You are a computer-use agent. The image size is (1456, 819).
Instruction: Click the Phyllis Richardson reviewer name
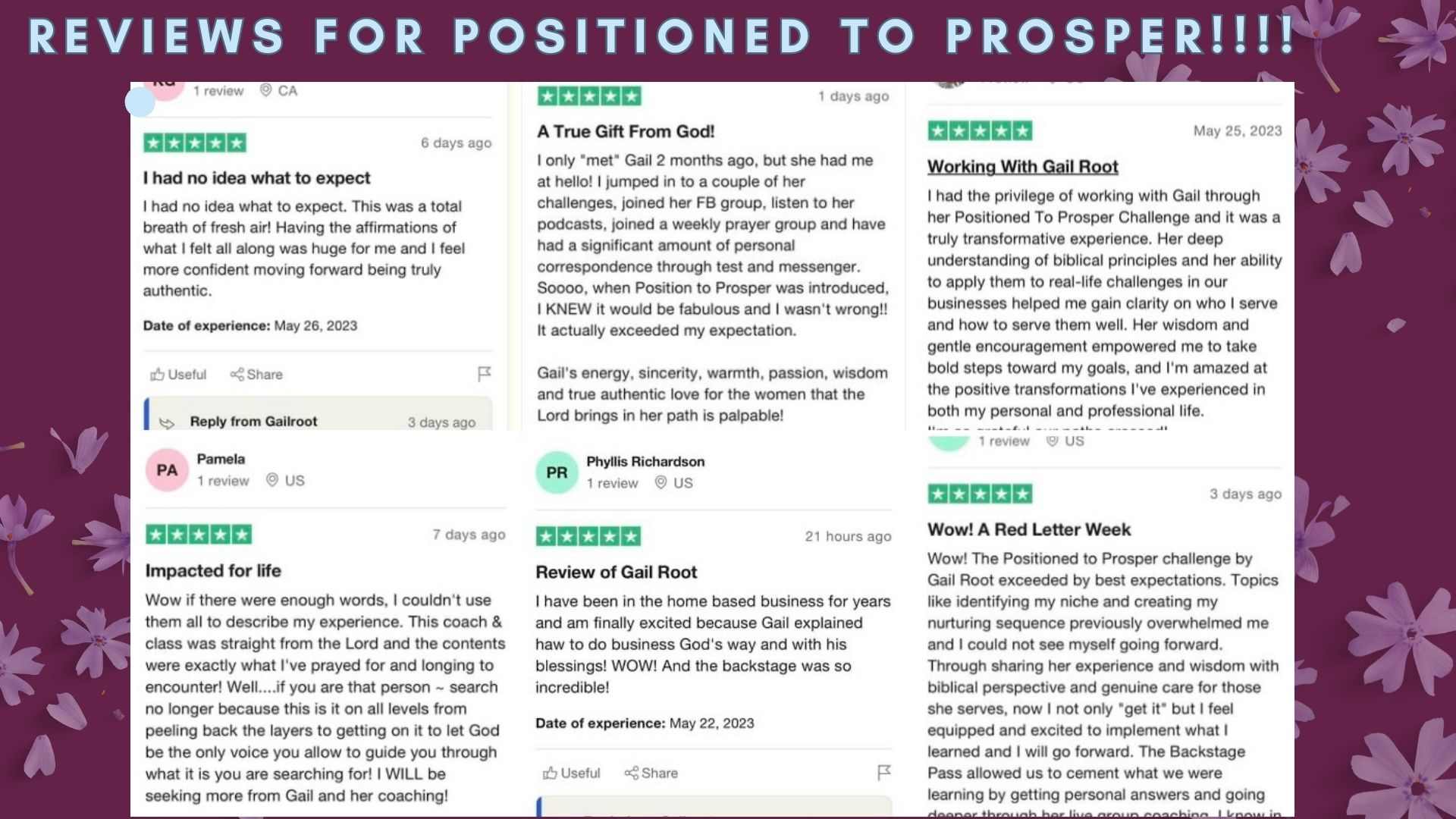(x=645, y=461)
